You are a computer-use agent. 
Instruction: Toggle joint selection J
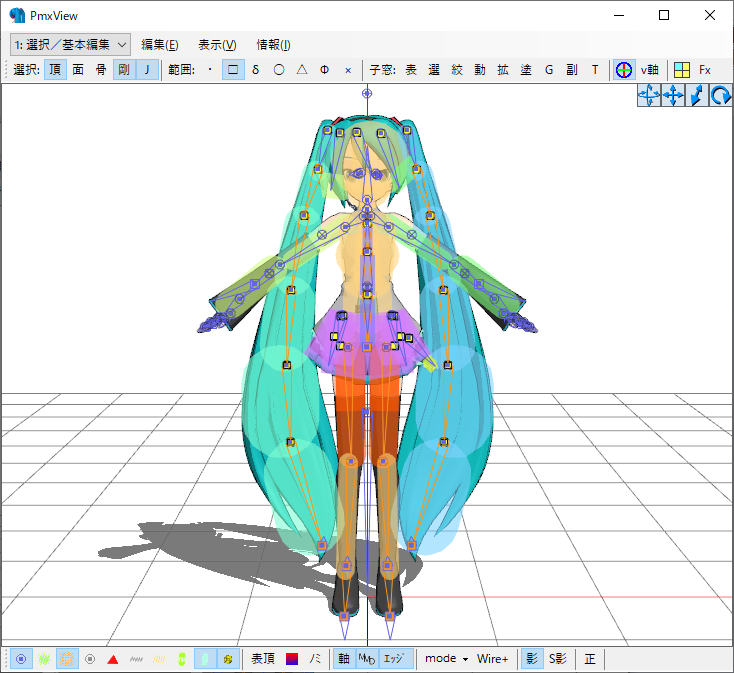[x=147, y=70]
